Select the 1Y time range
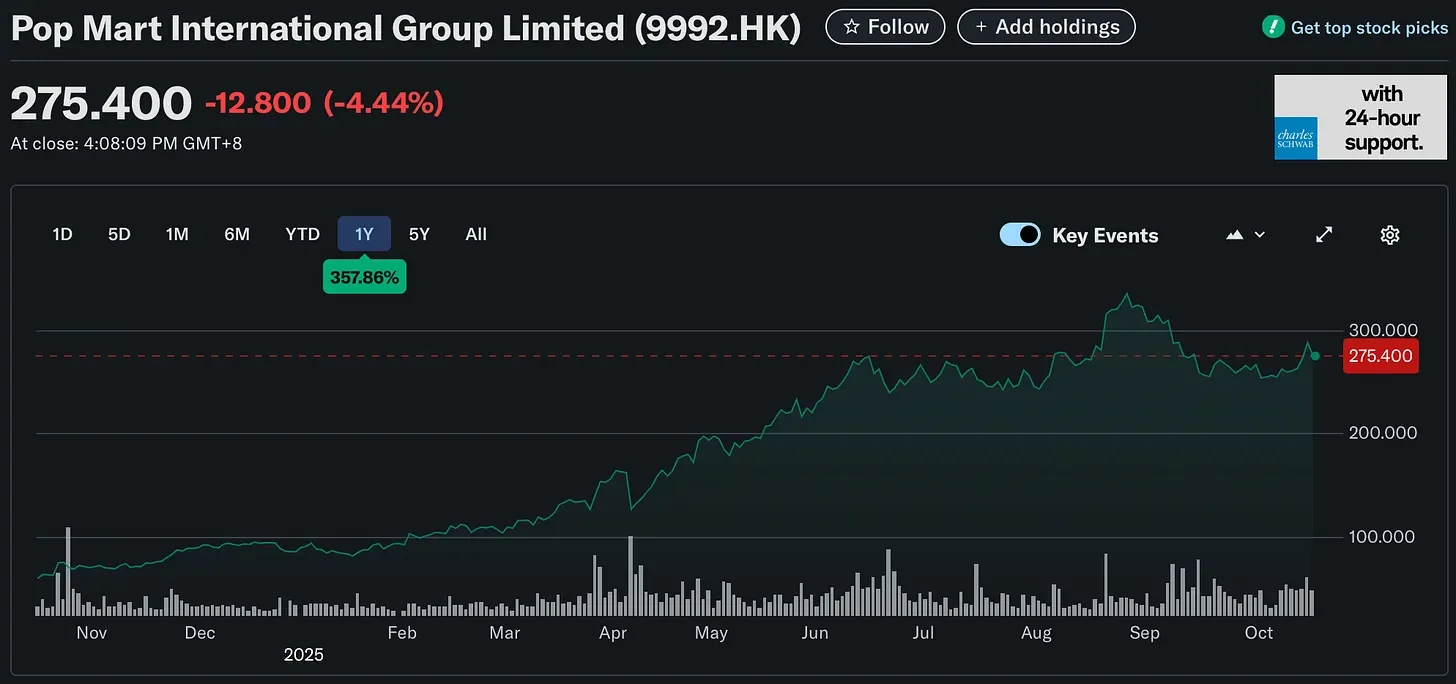This screenshot has width=1456, height=684. [x=364, y=234]
